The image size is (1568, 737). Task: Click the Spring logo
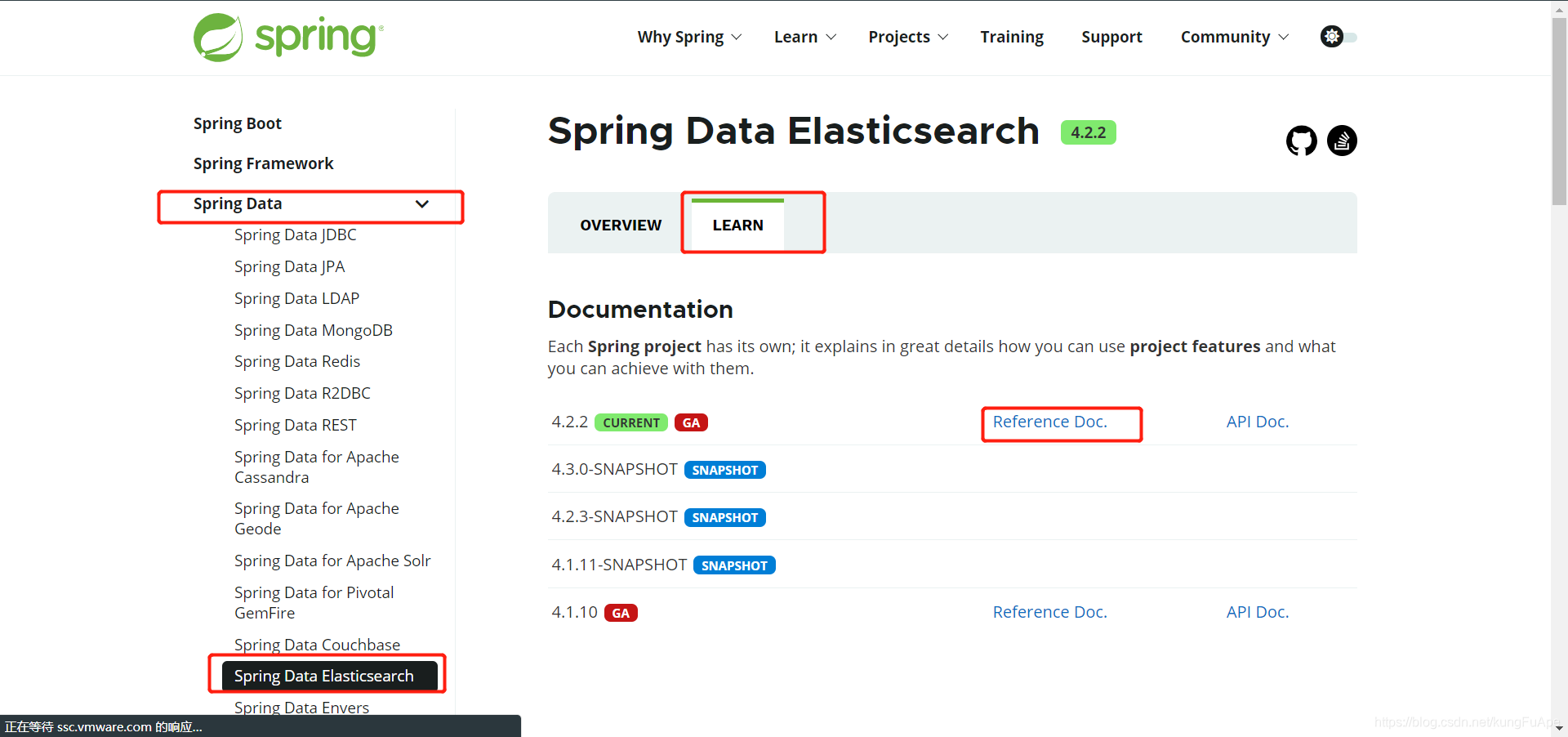point(288,38)
